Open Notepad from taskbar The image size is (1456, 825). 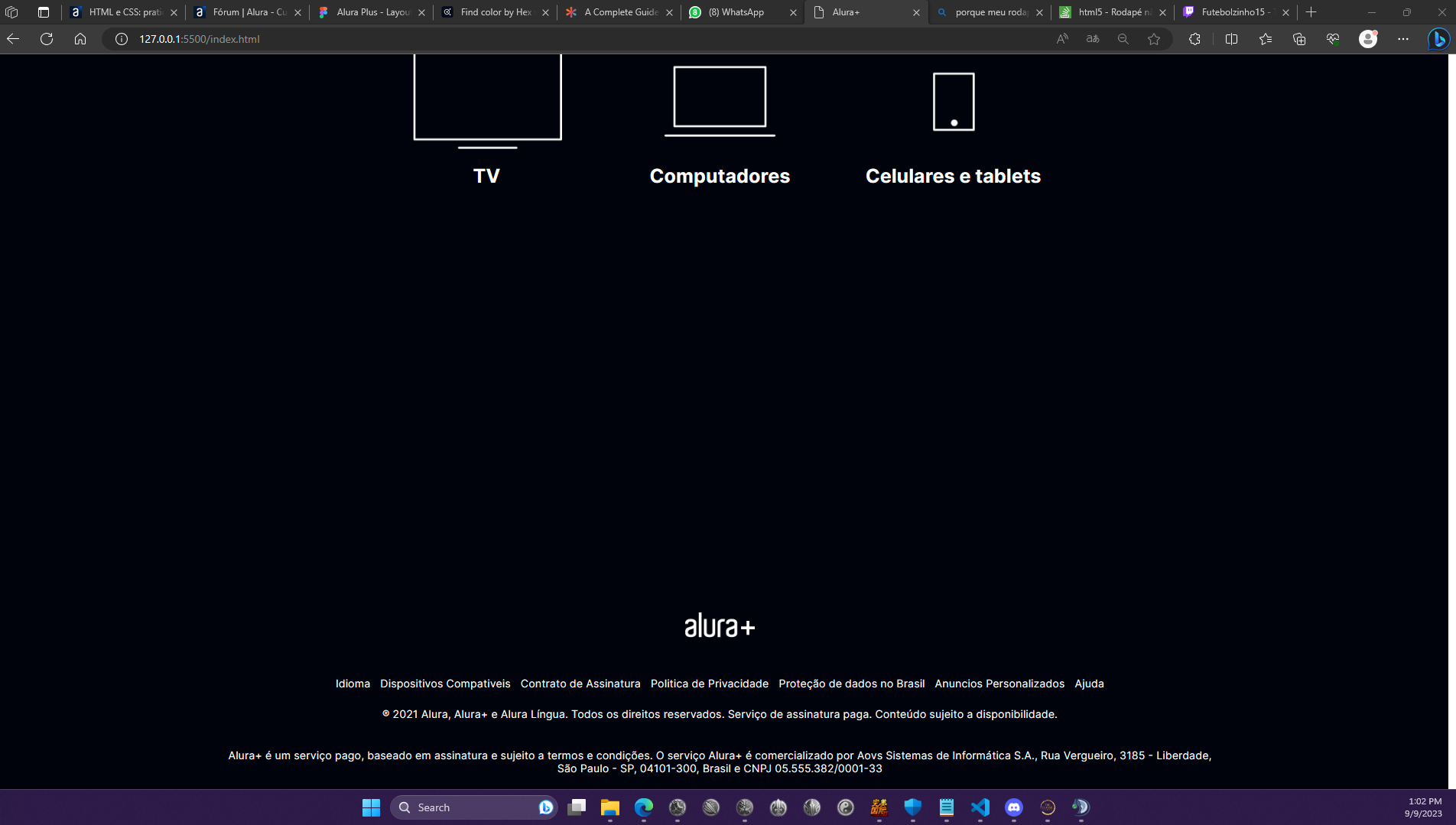(x=947, y=807)
